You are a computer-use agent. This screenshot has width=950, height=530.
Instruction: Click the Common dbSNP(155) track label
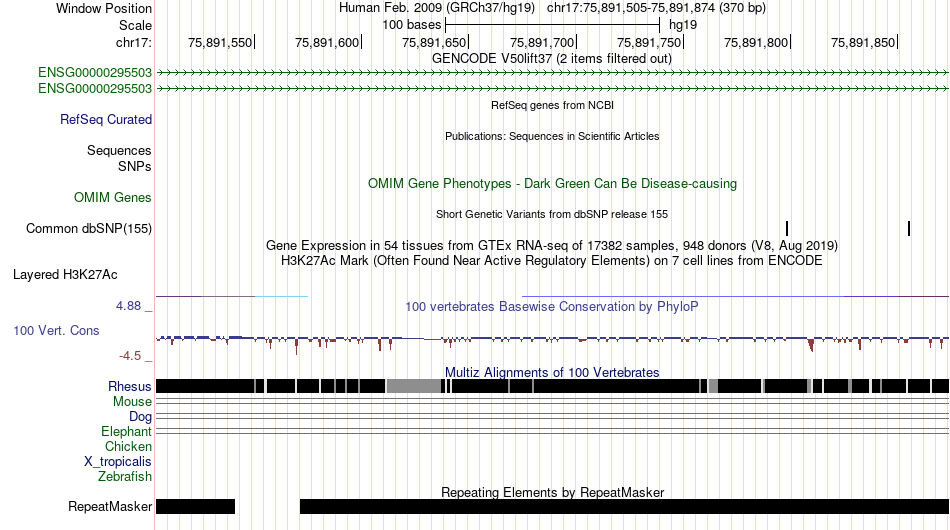[89, 228]
